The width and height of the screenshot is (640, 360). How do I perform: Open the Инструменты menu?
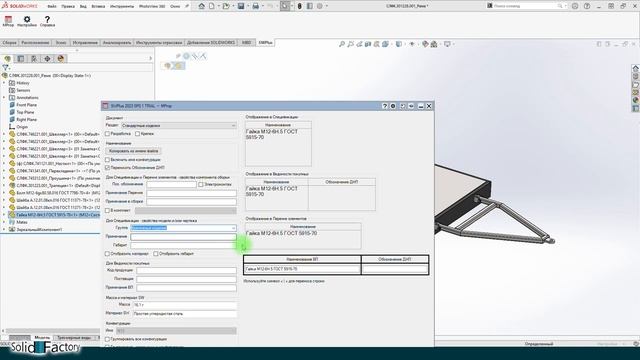coord(122,7)
